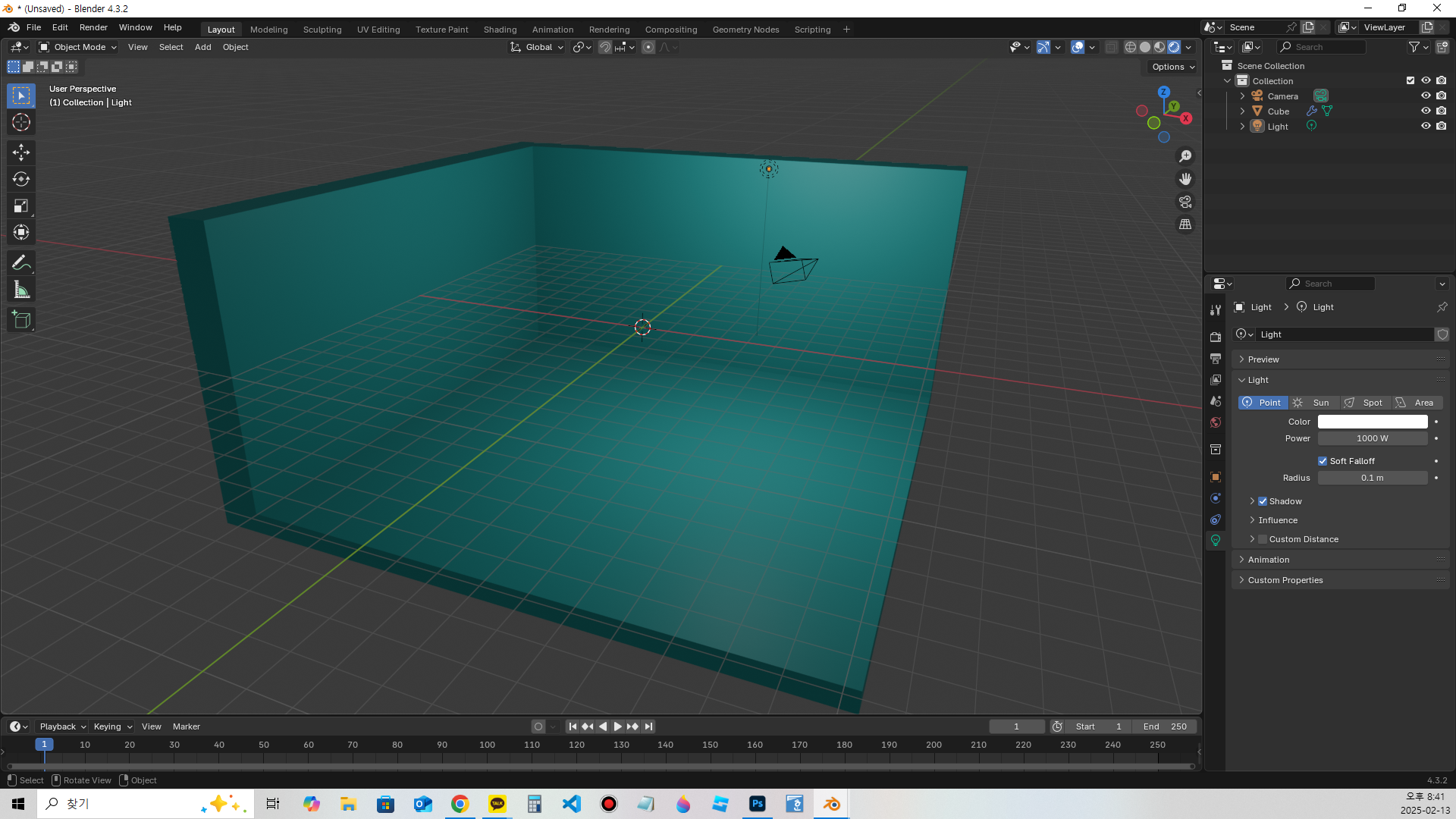Image resolution: width=1456 pixels, height=819 pixels.
Task: Open the Add menu in viewport header
Action: [x=202, y=47]
